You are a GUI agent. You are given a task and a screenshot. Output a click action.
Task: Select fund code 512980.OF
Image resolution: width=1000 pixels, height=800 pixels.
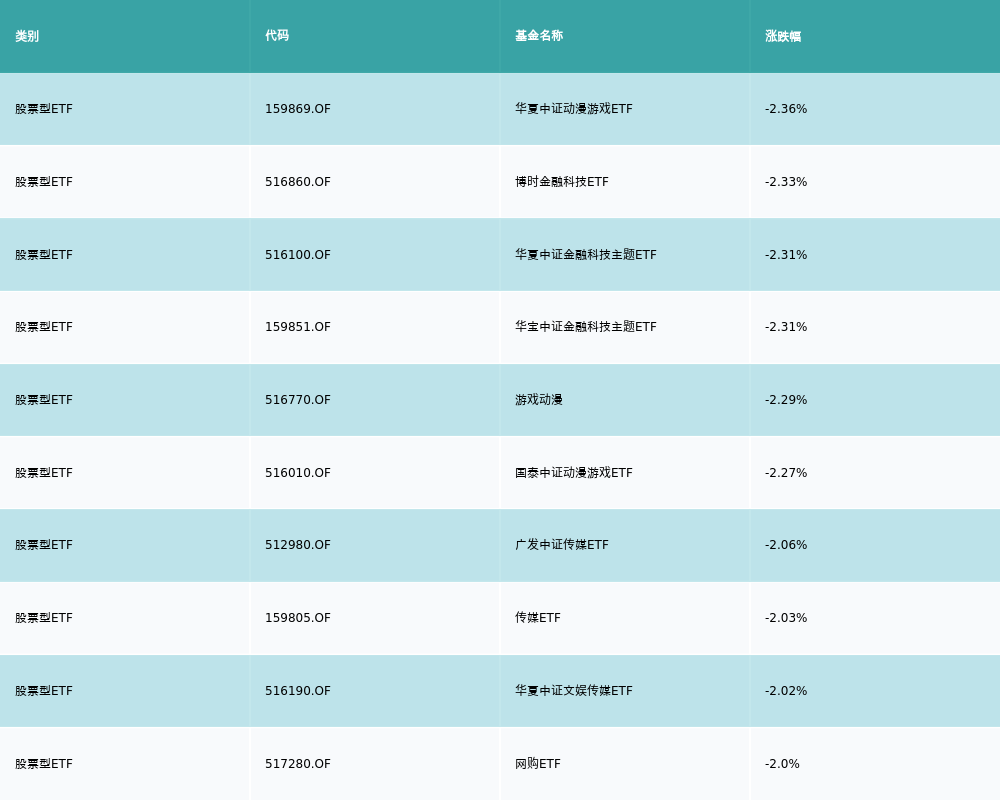click(x=298, y=545)
